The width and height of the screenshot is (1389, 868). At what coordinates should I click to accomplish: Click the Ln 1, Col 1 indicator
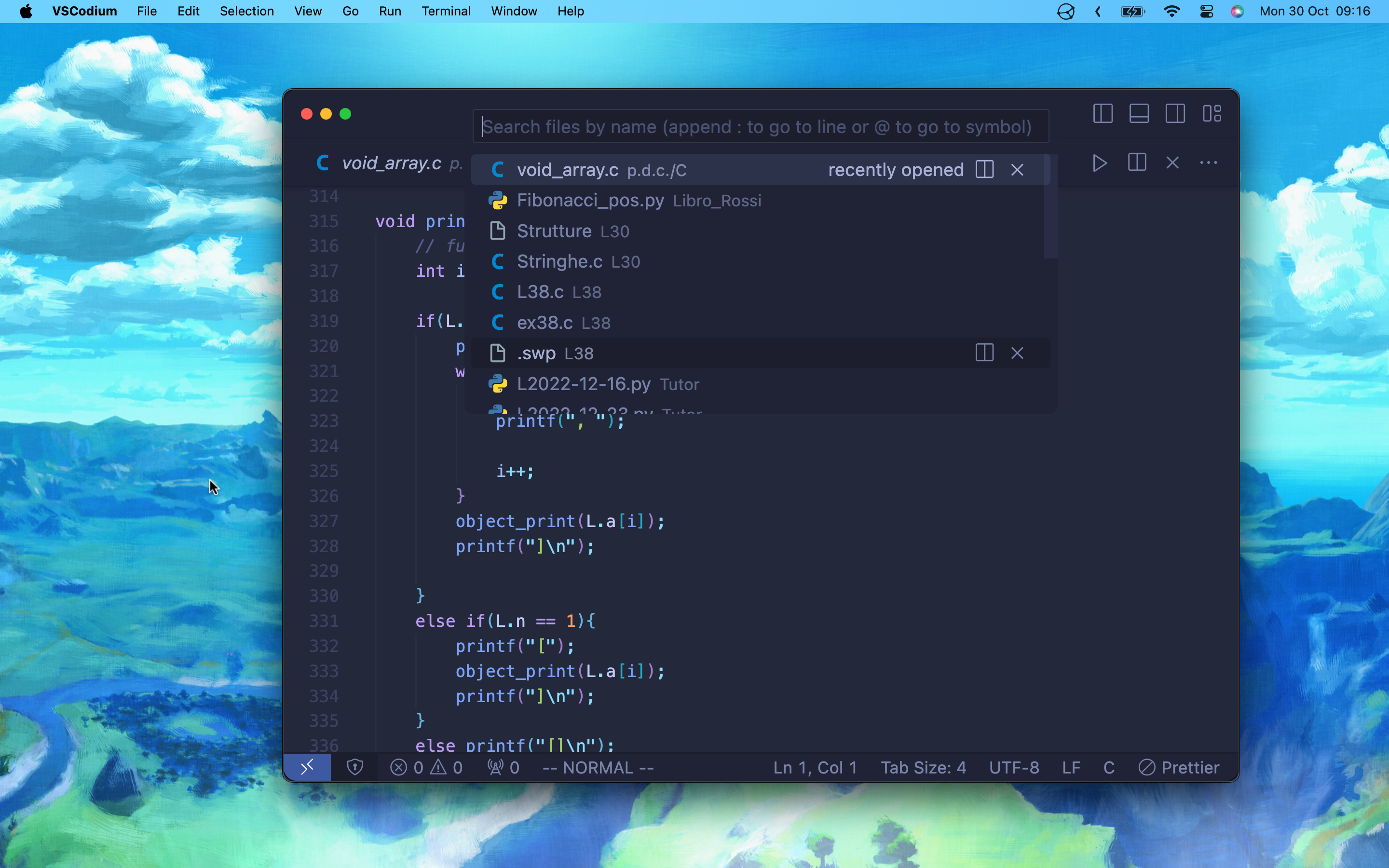coord(815,767)
